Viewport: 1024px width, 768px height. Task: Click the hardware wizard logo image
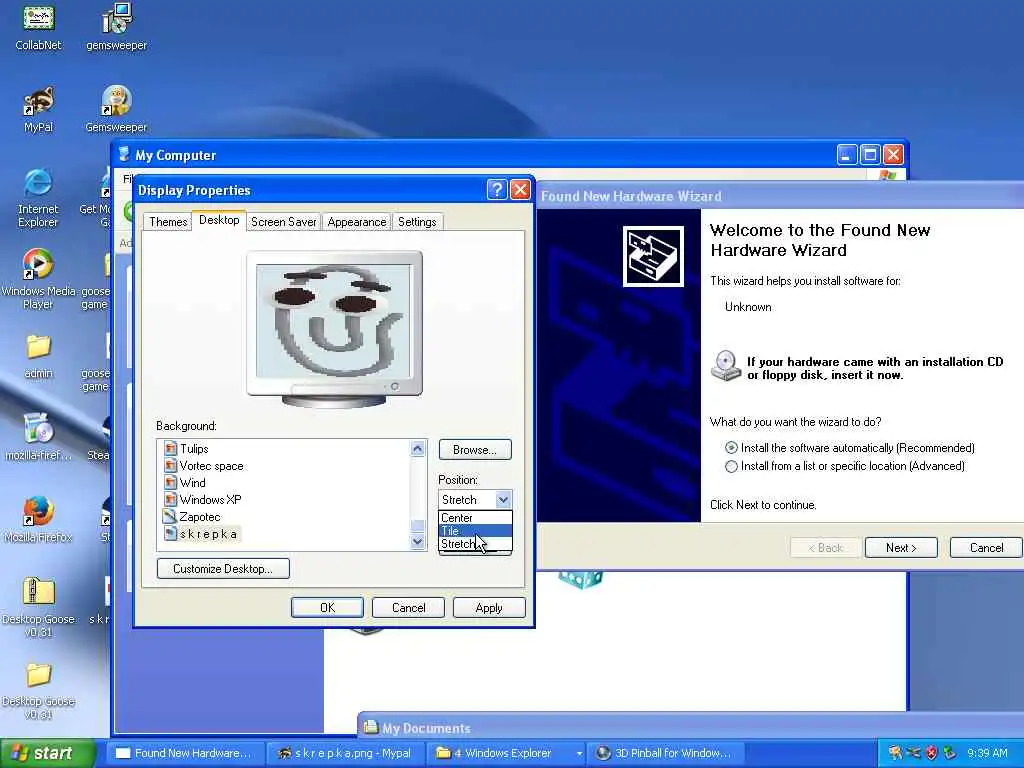pyautogui.click(x=653, y=256)
